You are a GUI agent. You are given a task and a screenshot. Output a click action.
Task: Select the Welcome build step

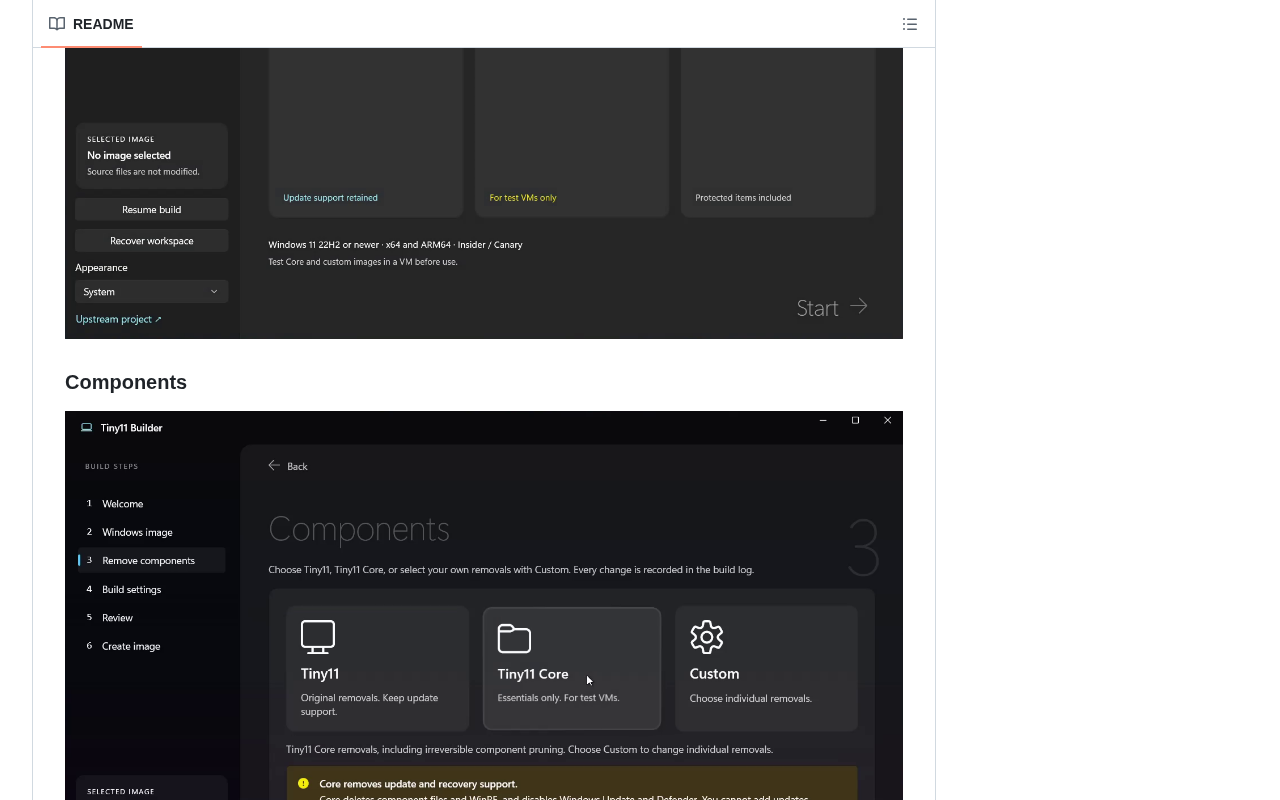tap(152, 504)
